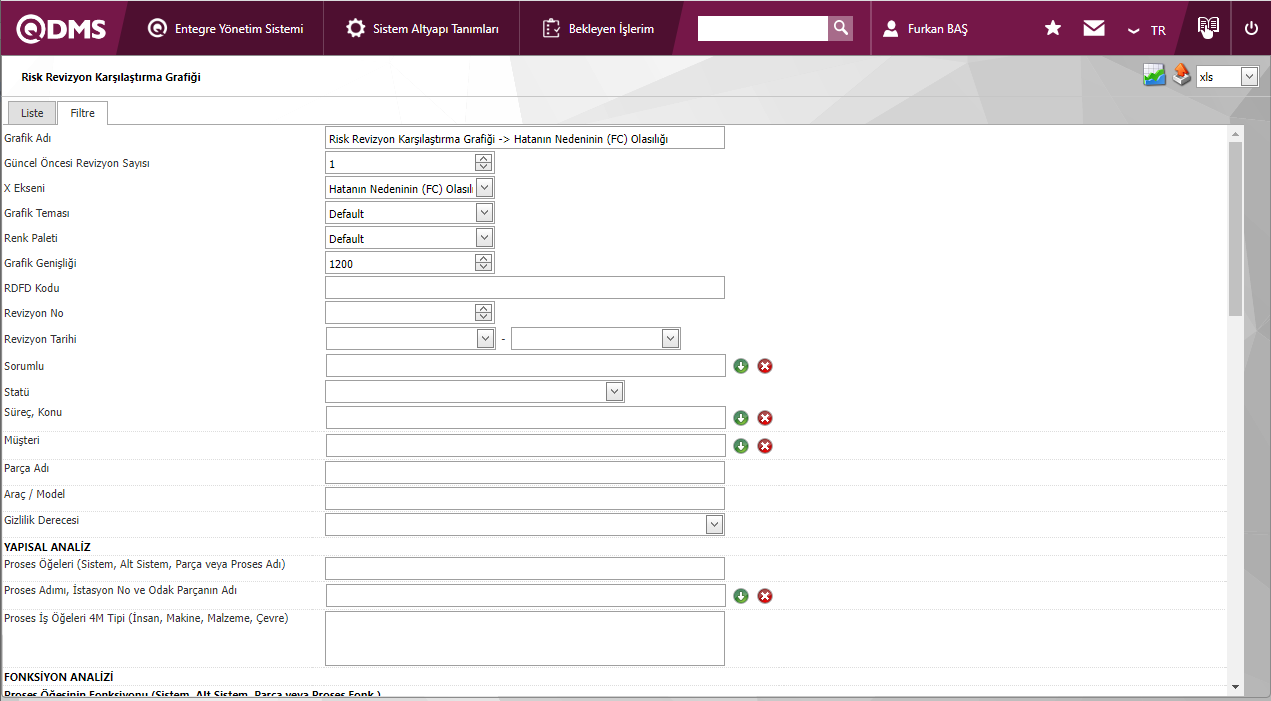1271x701 pixels.
Task: Expand the X Ekseni dropdown
Action: click(x=484, y=188)
